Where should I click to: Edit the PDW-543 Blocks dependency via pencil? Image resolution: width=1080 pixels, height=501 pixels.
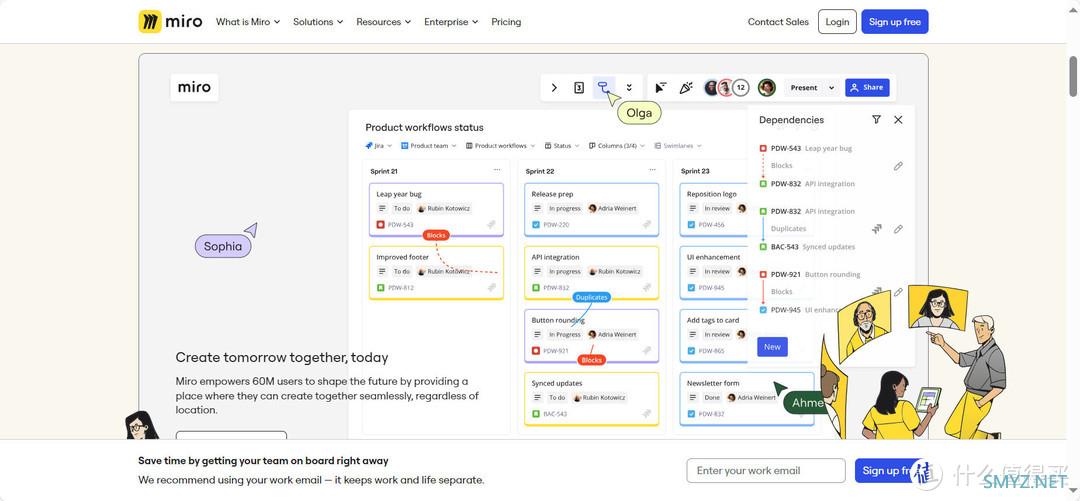(x=898, y=166)
